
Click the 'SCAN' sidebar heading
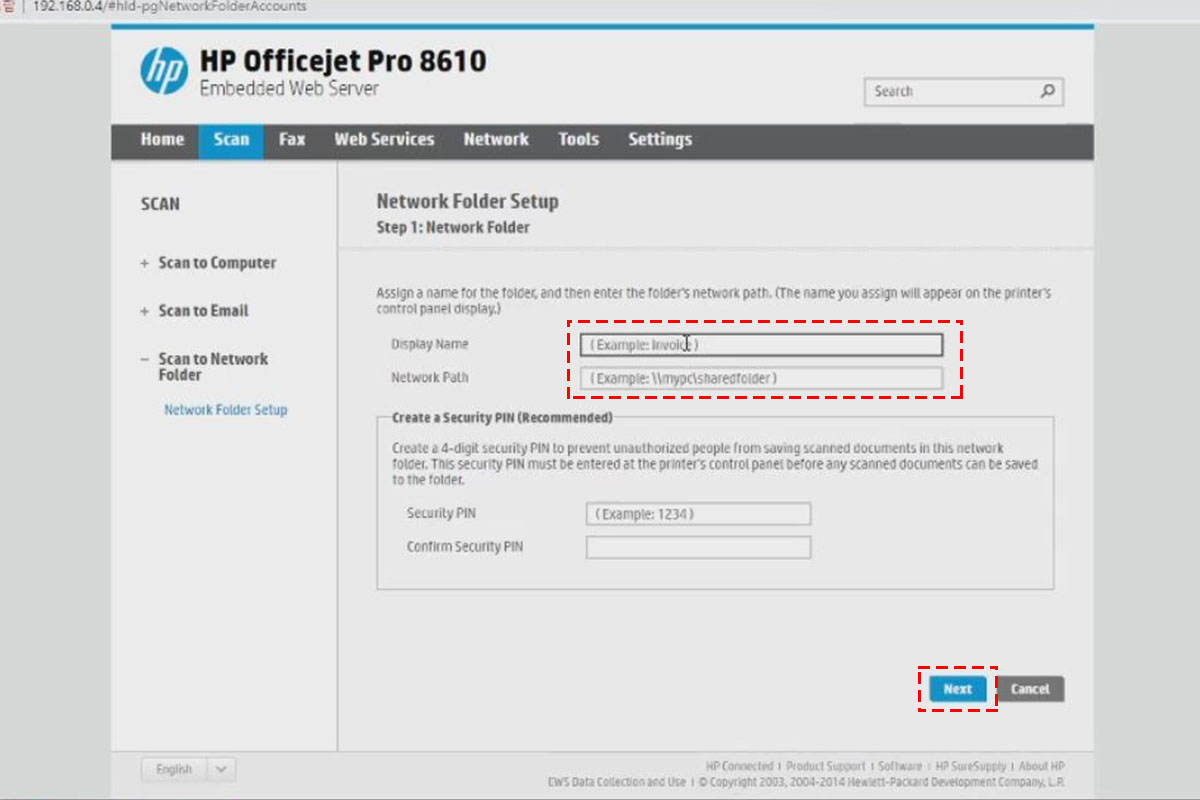[160, 204]
